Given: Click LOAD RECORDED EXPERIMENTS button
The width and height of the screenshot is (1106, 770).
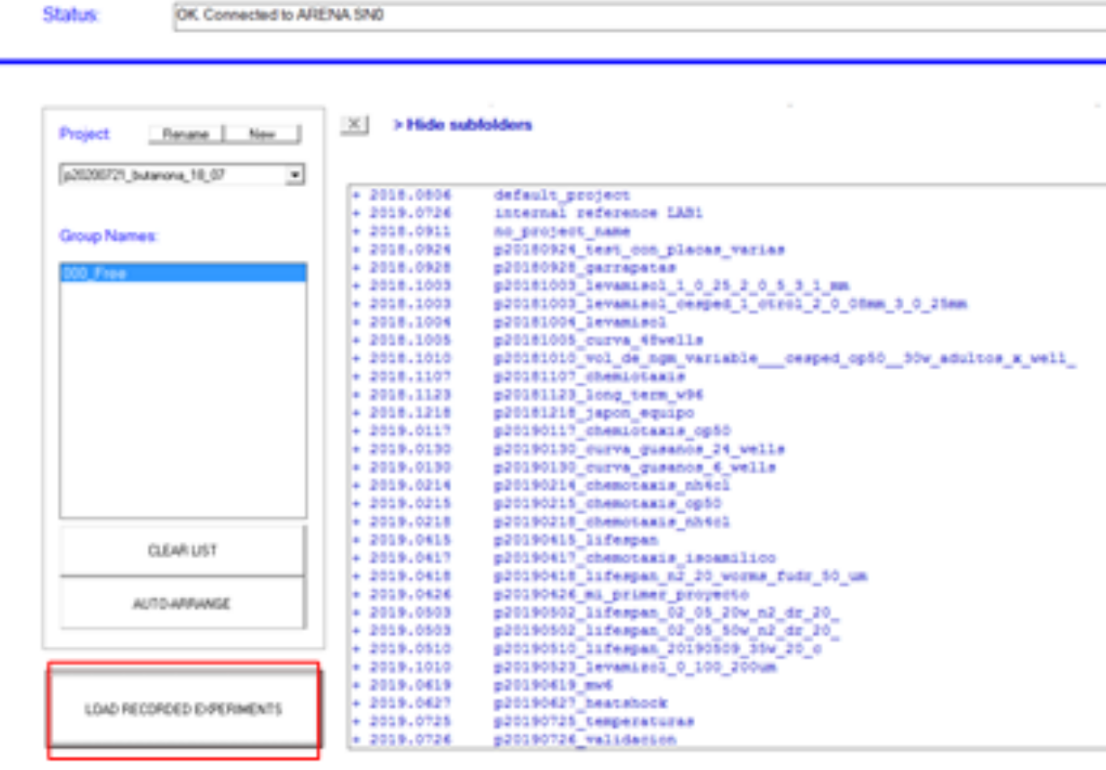Looking at the screenshot, I should (x=183, y=710).
